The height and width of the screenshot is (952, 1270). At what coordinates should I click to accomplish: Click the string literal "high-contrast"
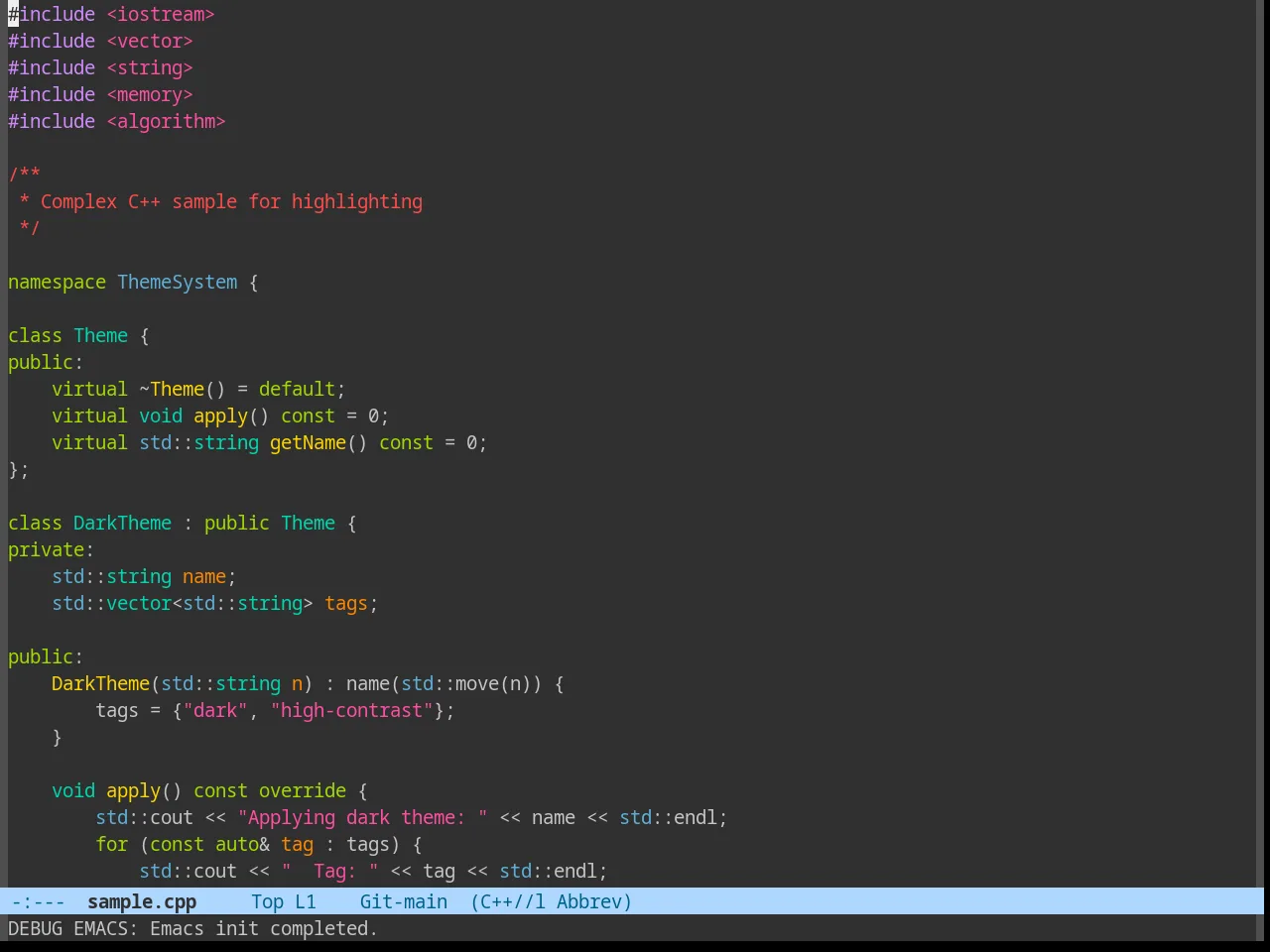(351, 710)
